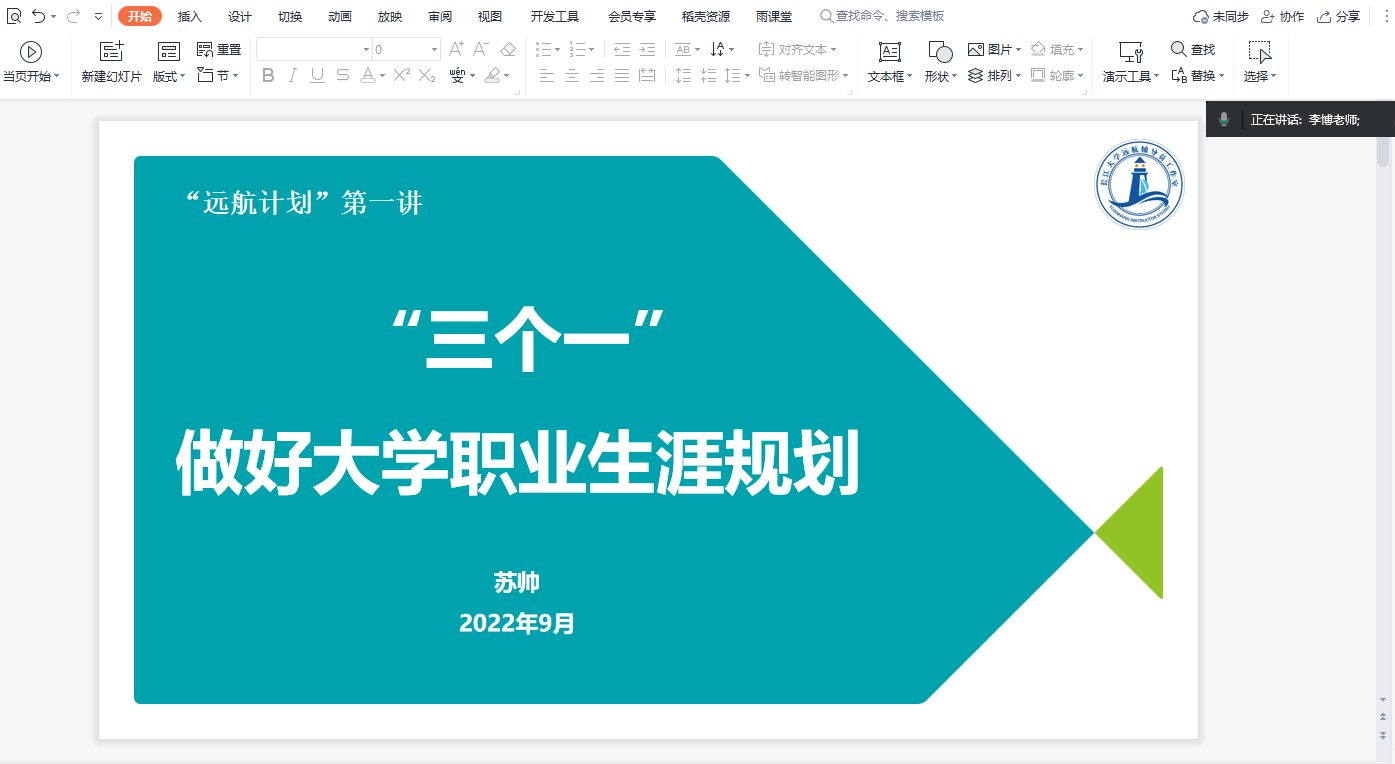This screenshot has width=1395, height=764.
Task: Click the 演示工具 presentation tools icon
Action: [1130, 52]
